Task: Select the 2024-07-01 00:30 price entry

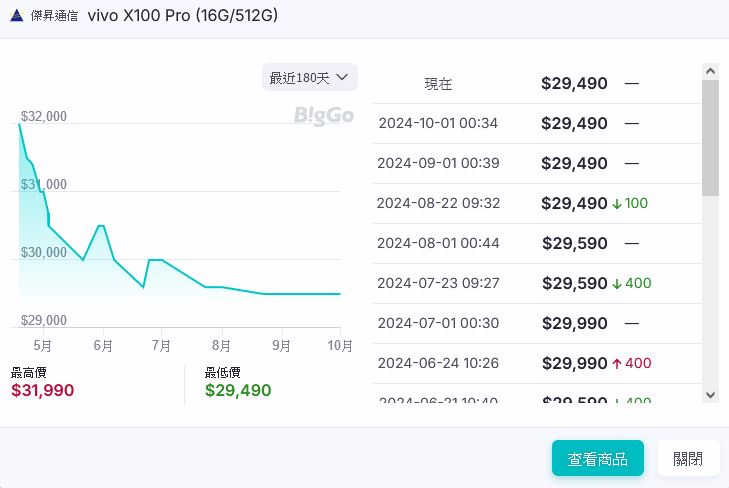Action: click(x=536, y=324)
